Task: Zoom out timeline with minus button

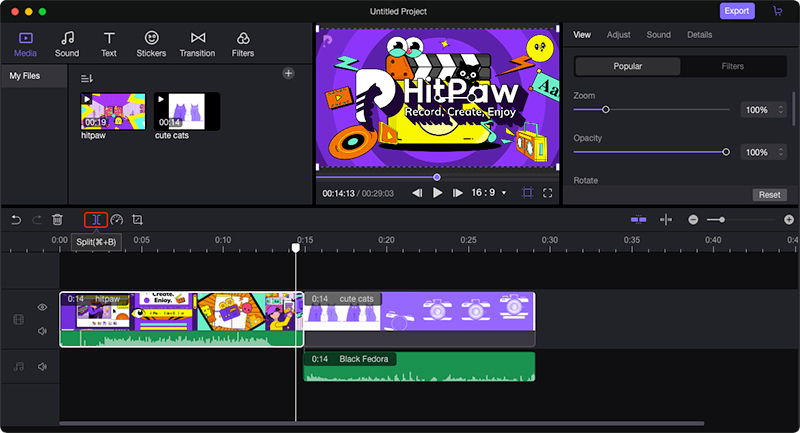Action: tap(693, 220)
